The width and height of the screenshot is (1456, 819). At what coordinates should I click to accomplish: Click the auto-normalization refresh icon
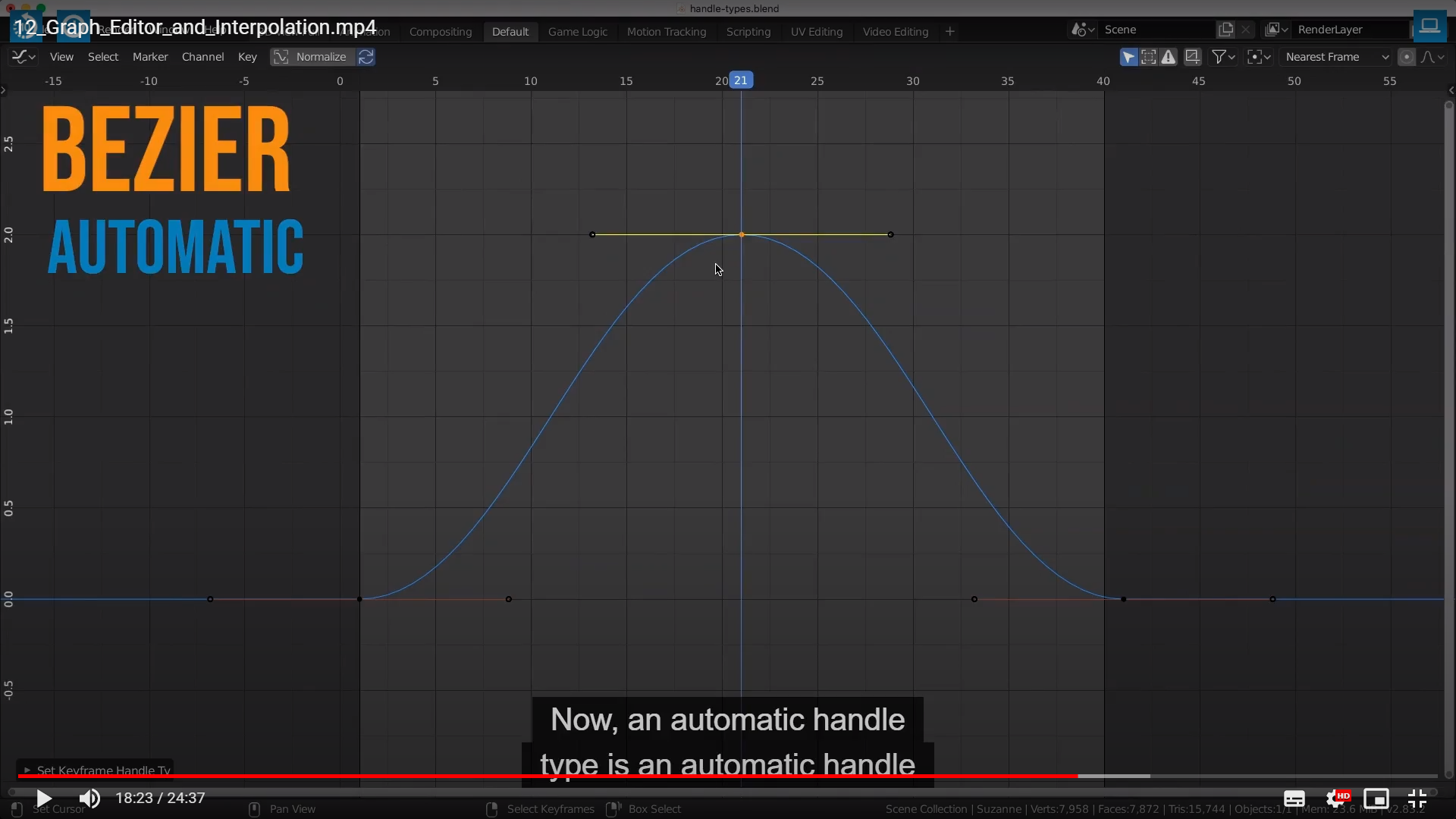[x=366, y=57]
